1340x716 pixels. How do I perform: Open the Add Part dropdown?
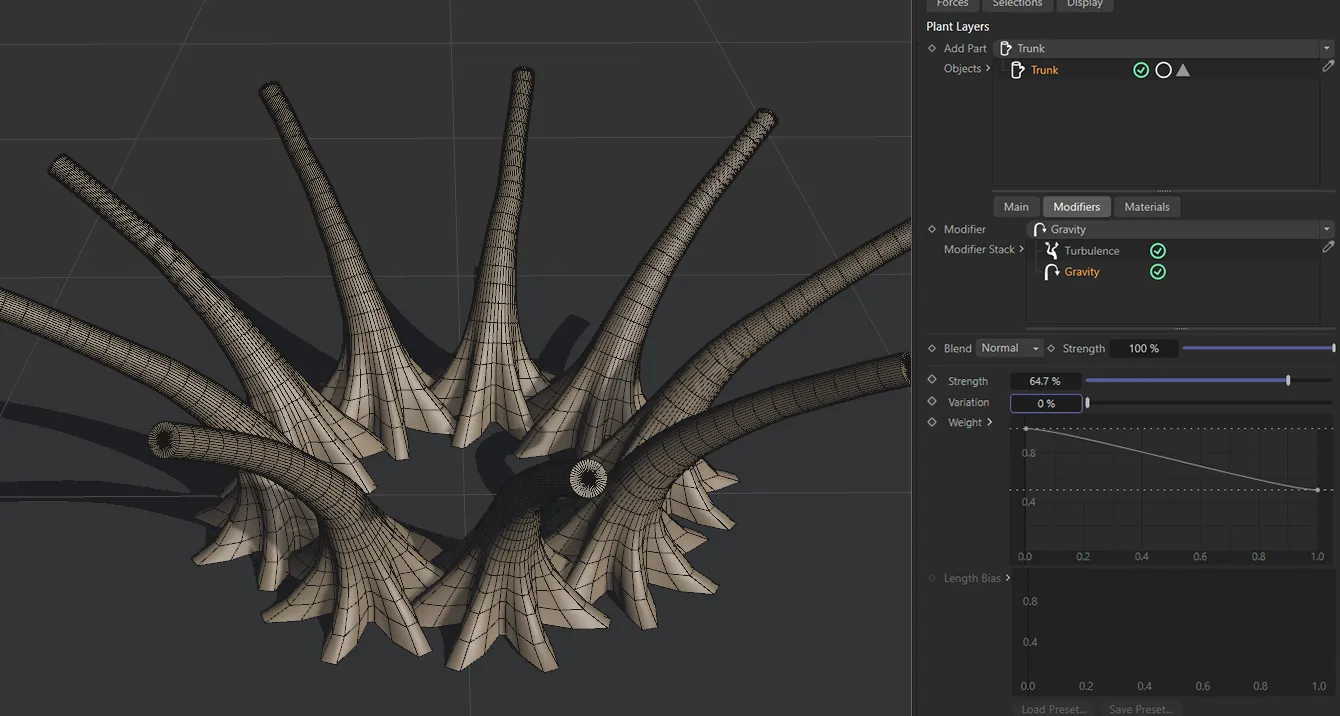pos(1327,47)
